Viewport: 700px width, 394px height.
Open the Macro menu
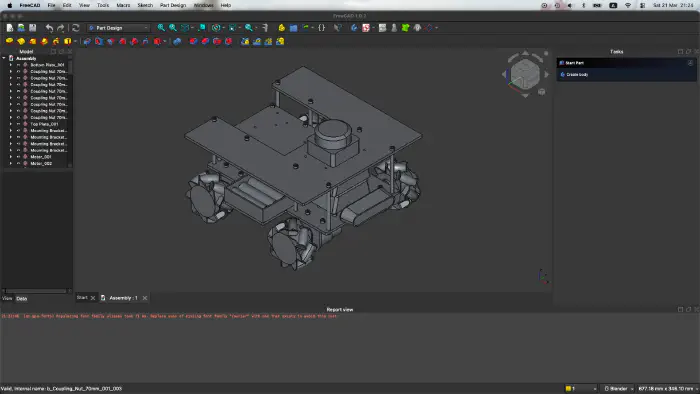[x=123, y=5]
